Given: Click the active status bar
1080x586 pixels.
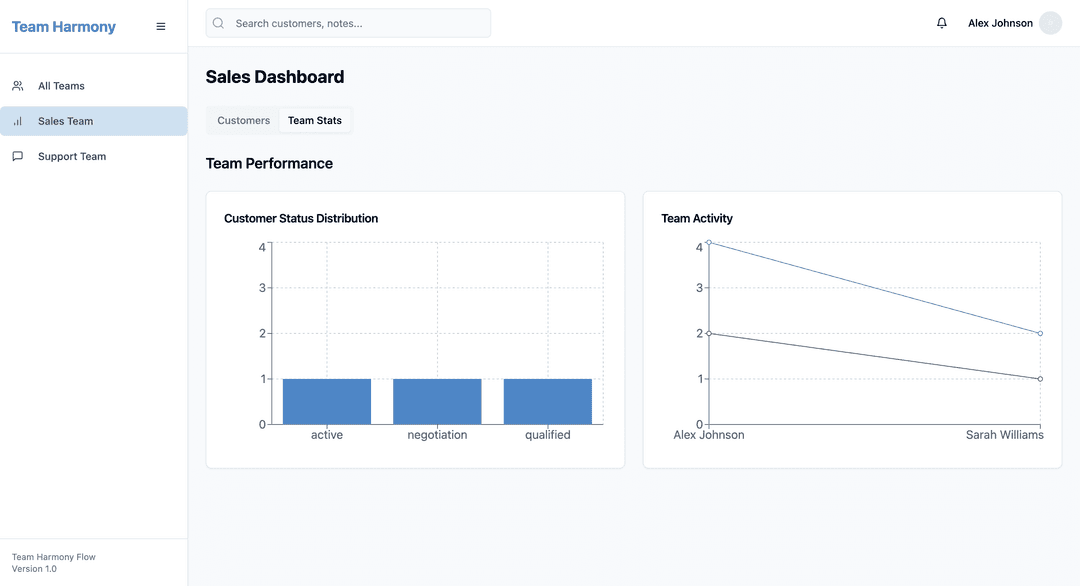Looking at the screenshot, I should [327, 401].
